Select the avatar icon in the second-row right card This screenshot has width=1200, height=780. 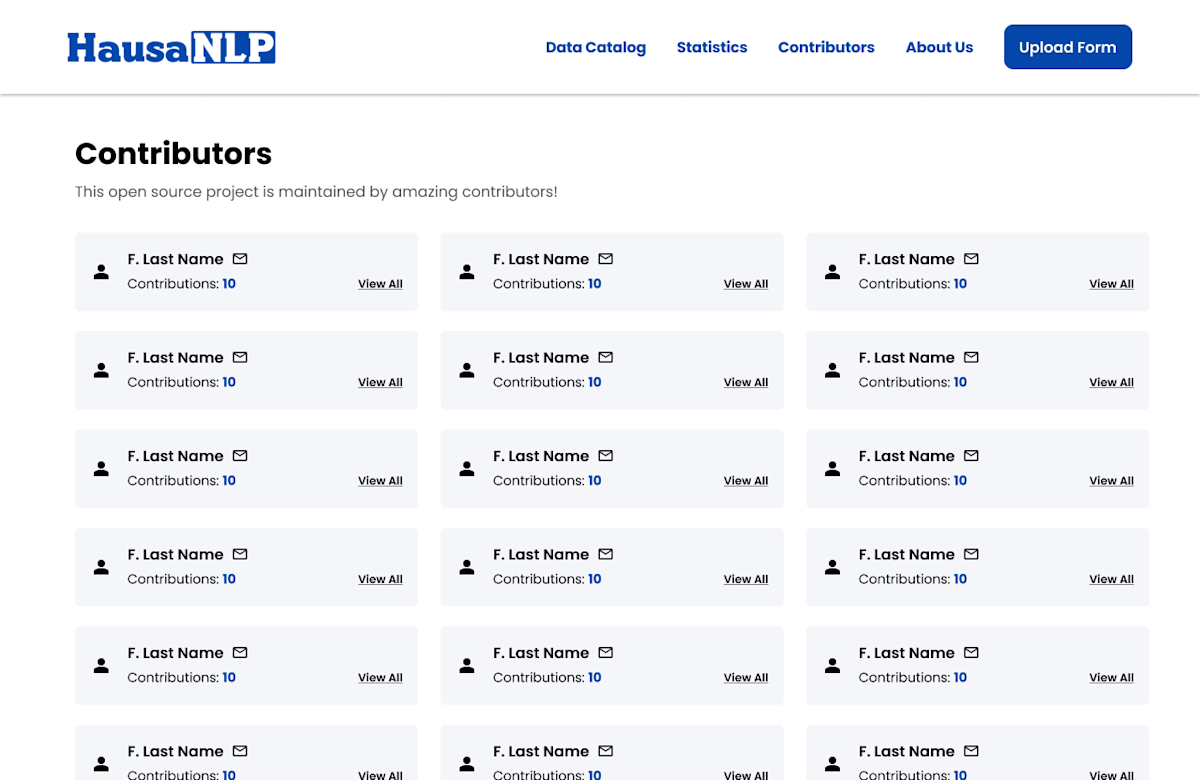[x=832, y=370]
